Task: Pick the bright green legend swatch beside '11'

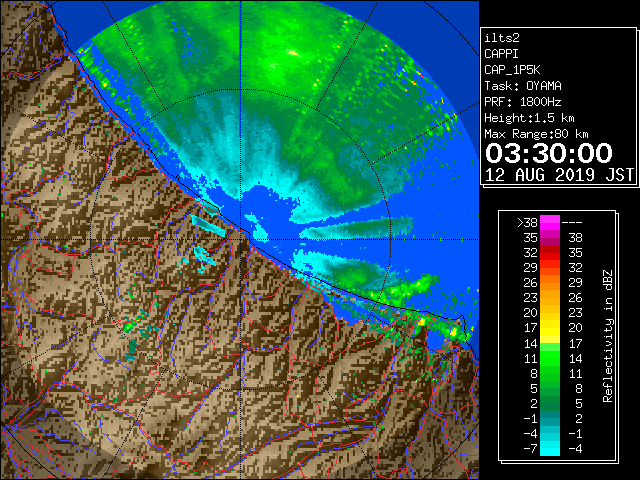Action: [x=550, y=358]
